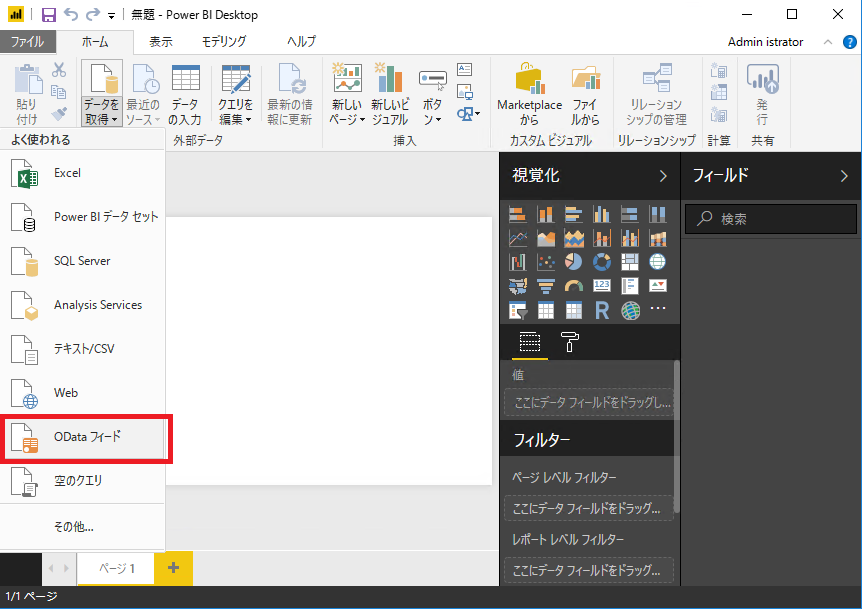This screenshot has height=609, width=862.
Task: Click the format painter brush icon
Action: point(59,114)
